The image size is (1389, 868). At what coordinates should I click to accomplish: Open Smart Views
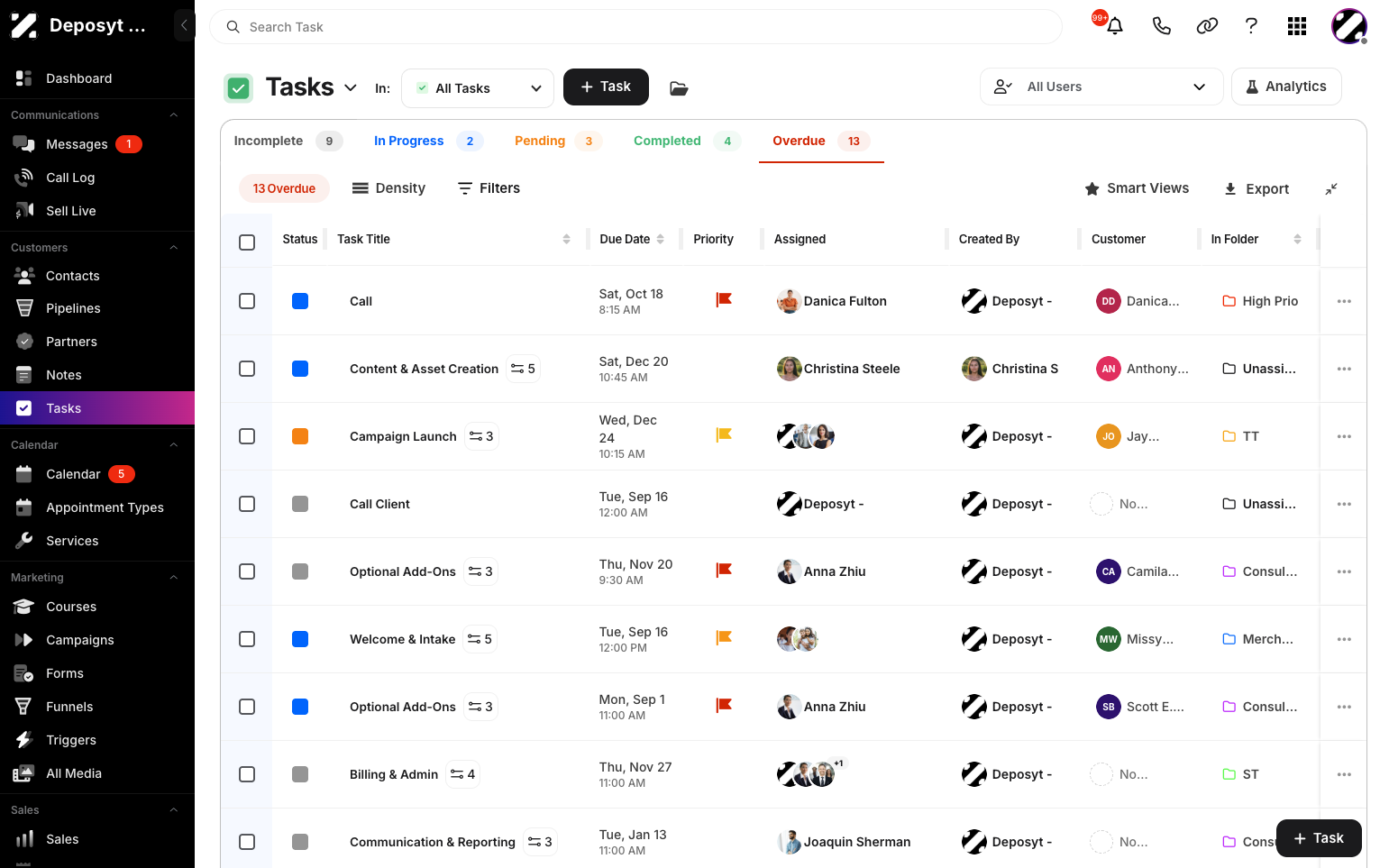1137,188
